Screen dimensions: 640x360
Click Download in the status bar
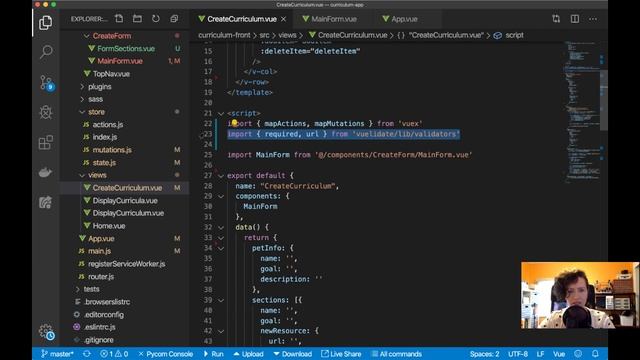pyautogui.click(x=293, y=354)
